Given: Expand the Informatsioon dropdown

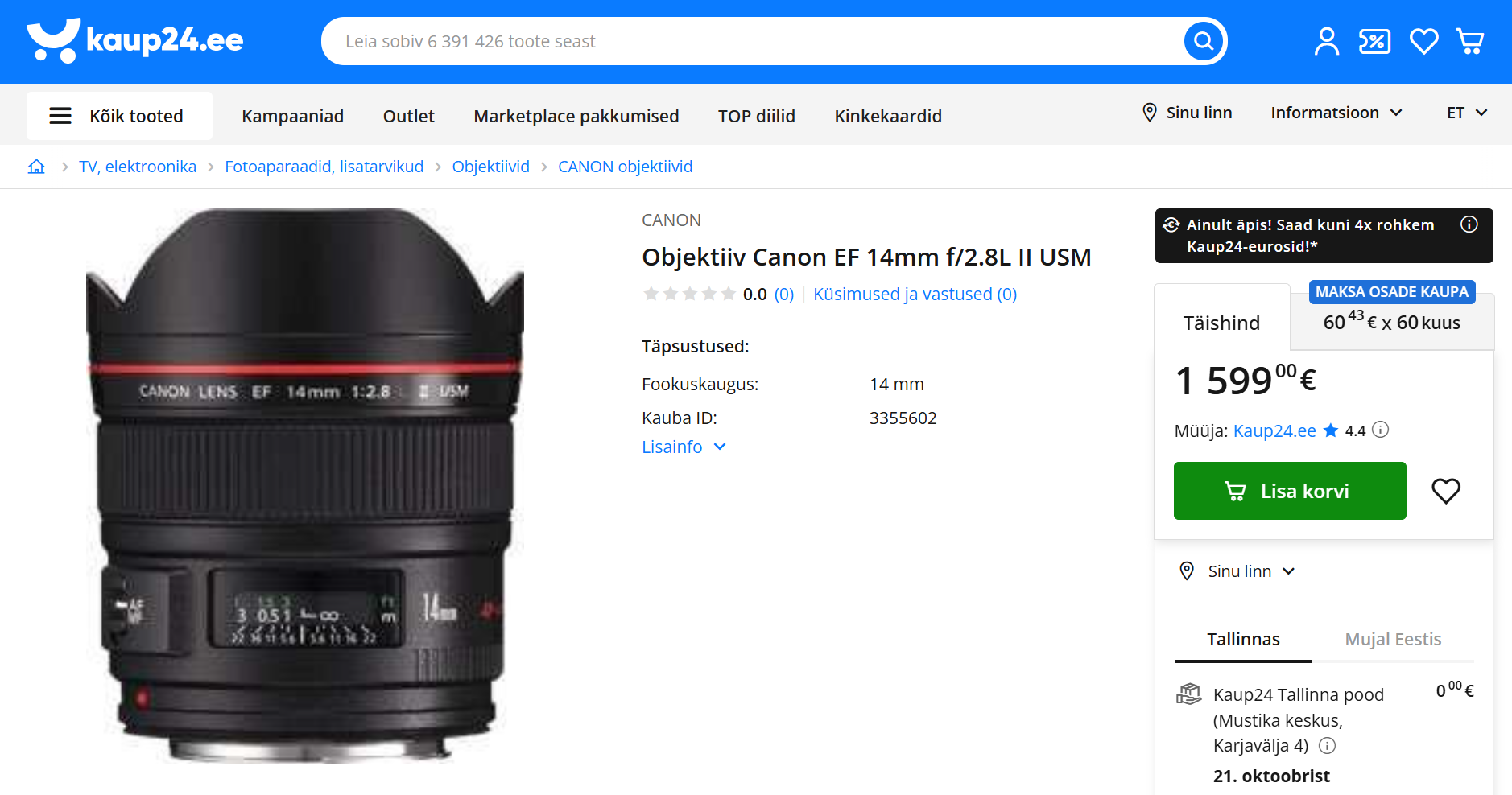Looking at the screenshot, I should point(1336,113).
